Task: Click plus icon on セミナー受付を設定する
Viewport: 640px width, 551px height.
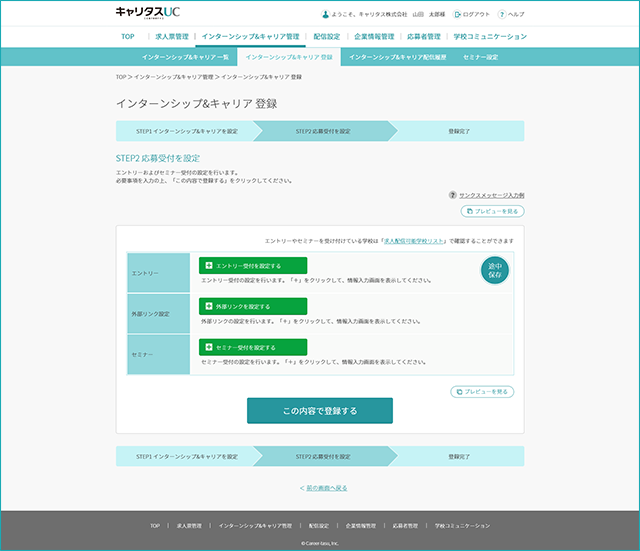Action: pos(209,347)
